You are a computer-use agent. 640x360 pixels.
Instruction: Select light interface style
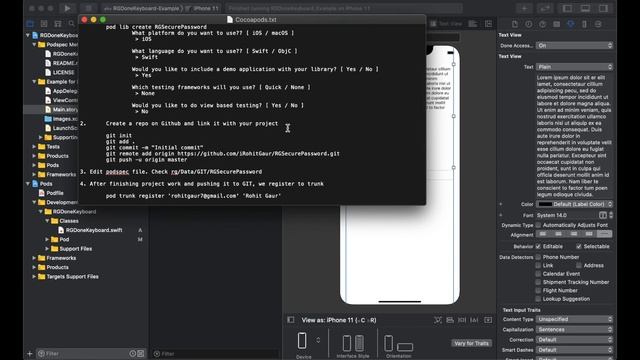click(x=347, y=343)
